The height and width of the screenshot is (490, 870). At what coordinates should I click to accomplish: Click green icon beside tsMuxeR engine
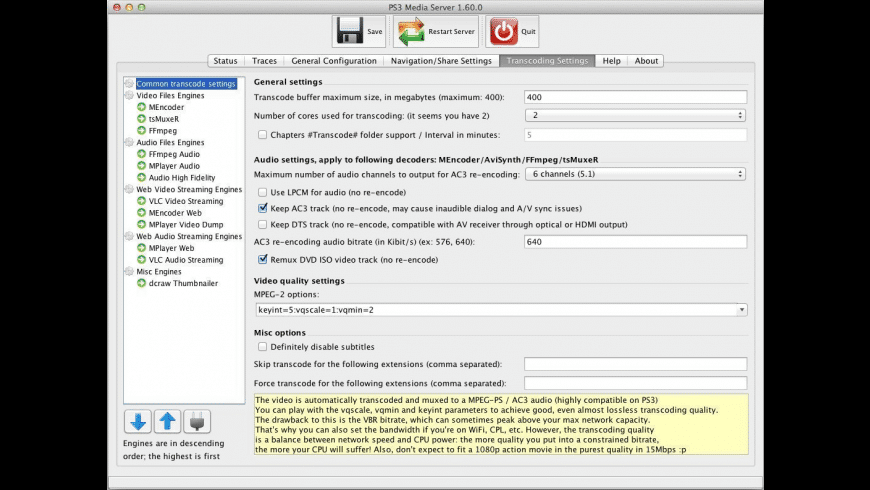pos(141,119)
